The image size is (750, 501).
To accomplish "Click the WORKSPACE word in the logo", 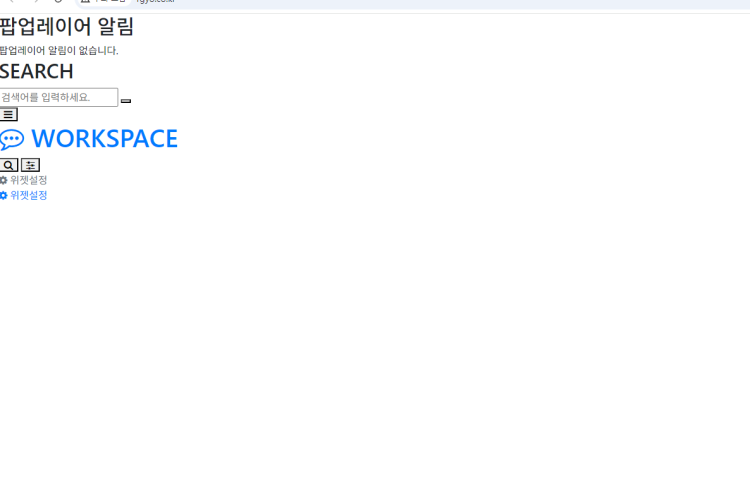I will pos(105,139).
